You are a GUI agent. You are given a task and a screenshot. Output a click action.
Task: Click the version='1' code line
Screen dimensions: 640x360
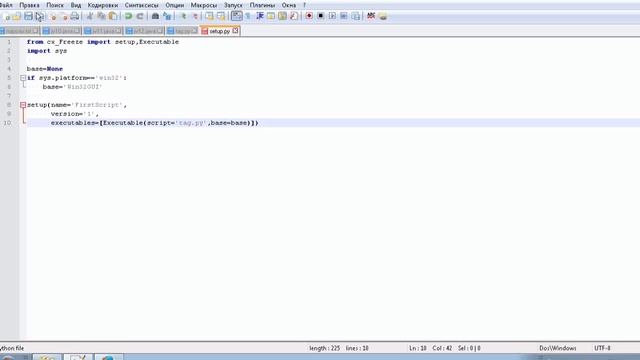click(75, 114)
